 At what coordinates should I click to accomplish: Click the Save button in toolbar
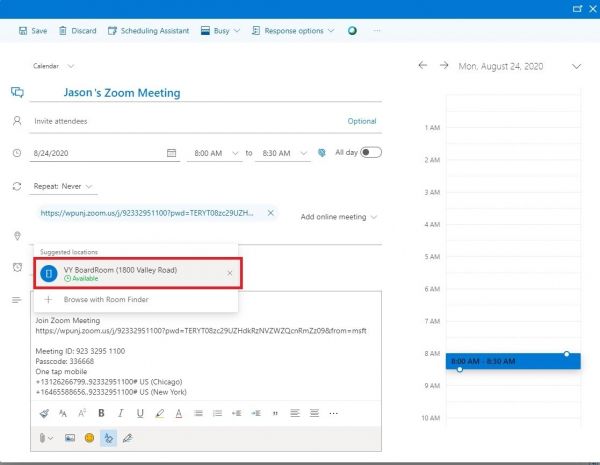[x=33, y=31]
